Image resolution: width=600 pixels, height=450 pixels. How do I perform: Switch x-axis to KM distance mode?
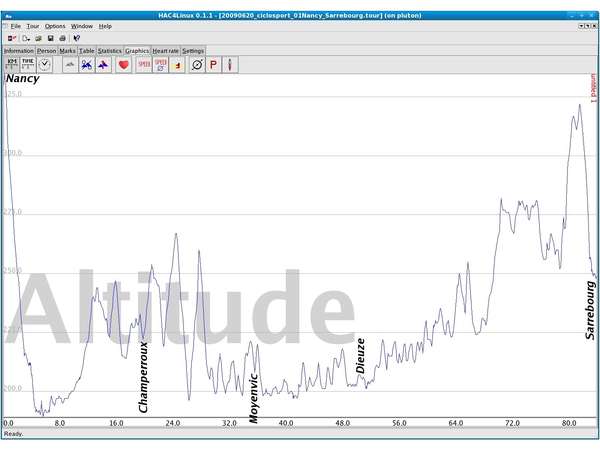12,64
